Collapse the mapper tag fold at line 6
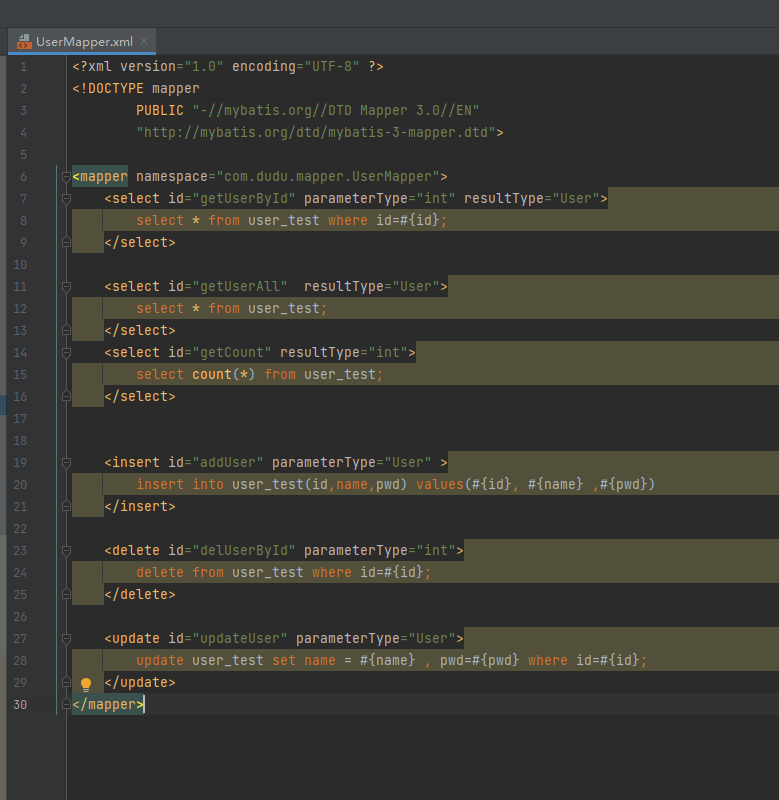 click(x=66, y=177)
